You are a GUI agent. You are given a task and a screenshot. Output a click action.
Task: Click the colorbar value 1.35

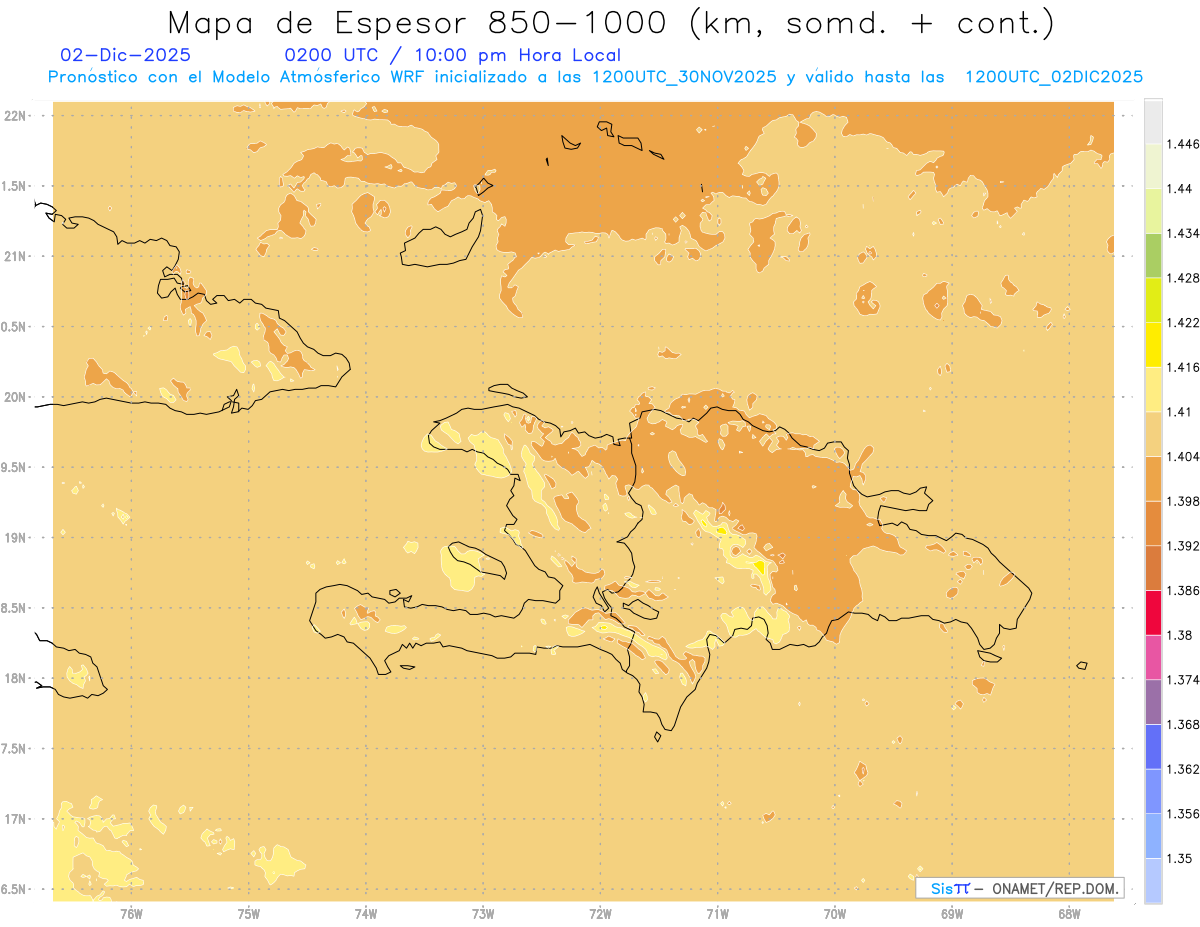(x=1178, y=858)
